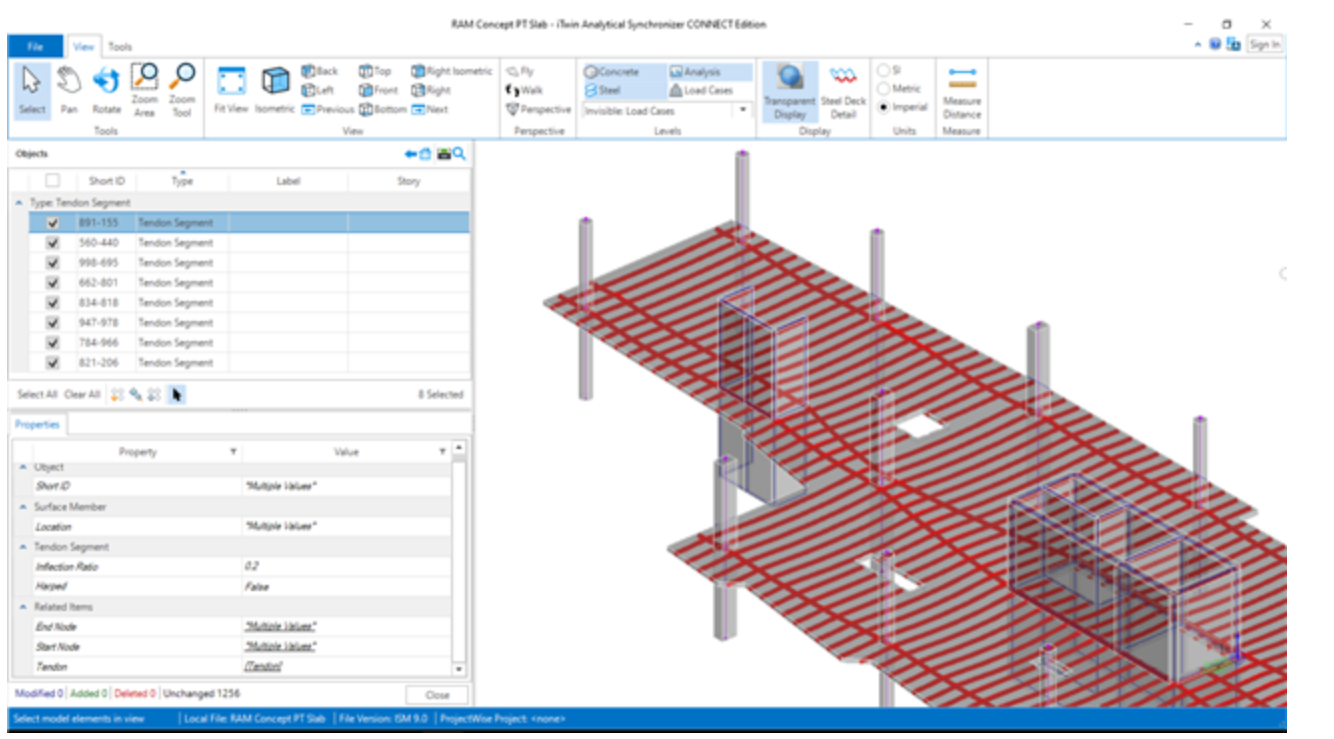The image size is (1334, 739).
Task: Enable Steel Deck Detail display
Action: point(843,90)
